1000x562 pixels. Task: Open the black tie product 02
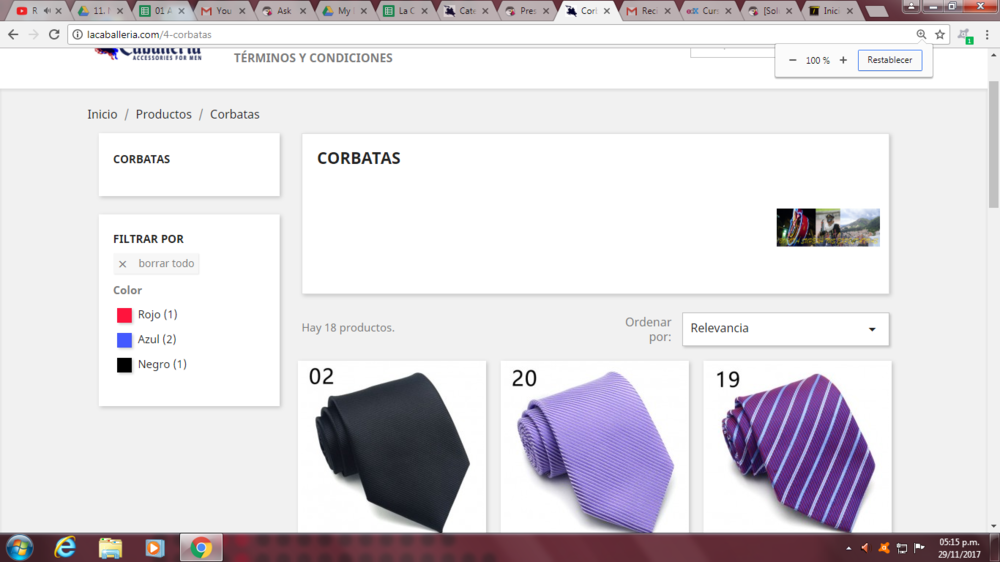(392, 447)
